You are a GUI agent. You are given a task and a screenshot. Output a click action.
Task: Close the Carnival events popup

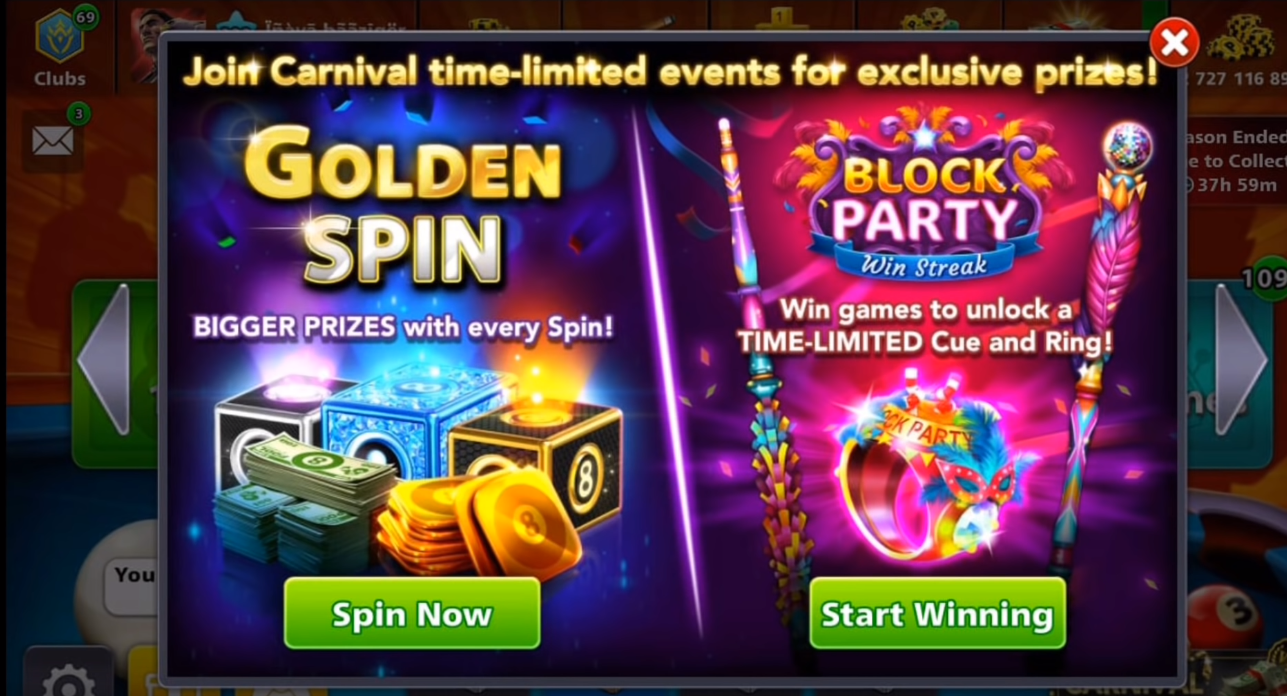coord(1174,43)
